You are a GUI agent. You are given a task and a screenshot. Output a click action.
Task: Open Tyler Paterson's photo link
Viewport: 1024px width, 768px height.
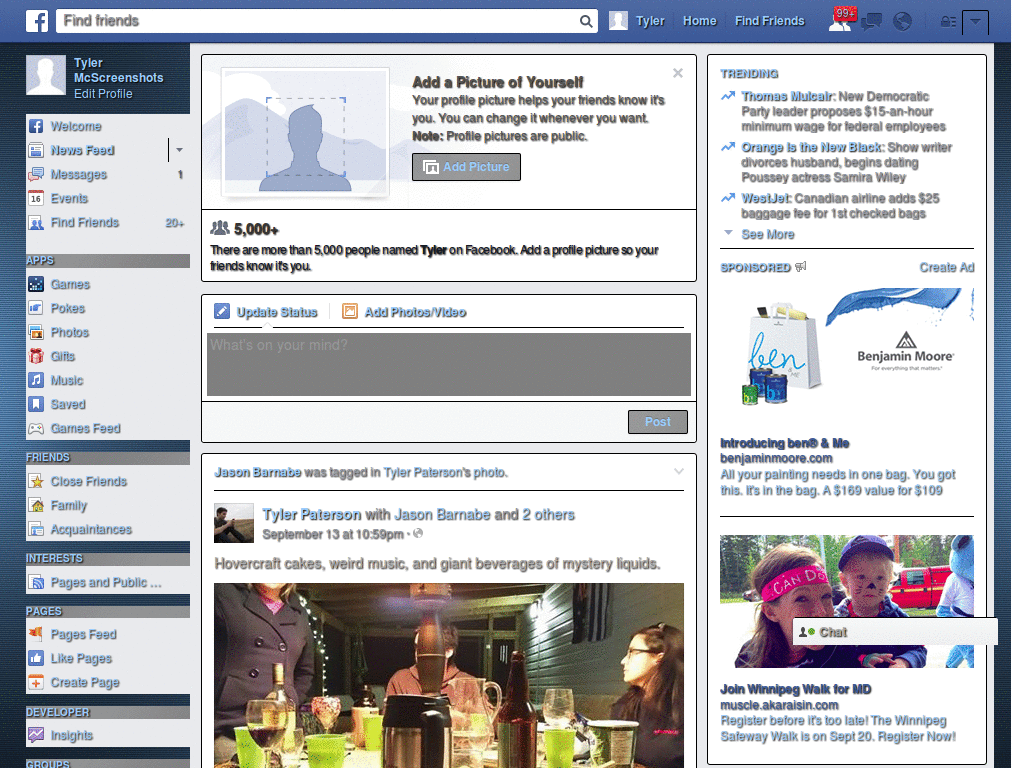click(x=444, y=472)
